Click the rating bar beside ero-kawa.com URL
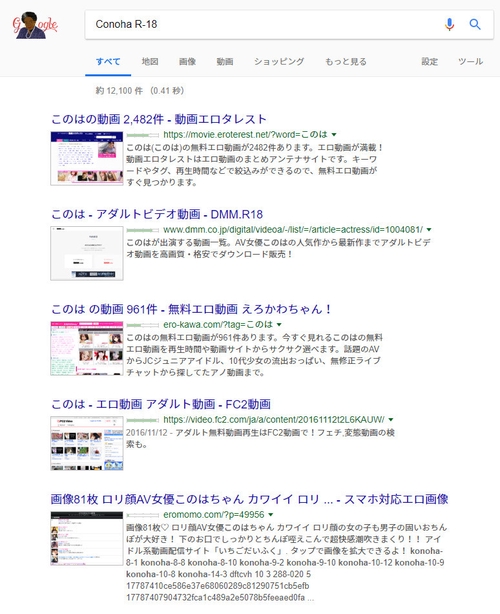Viewport: 500px width, 614px height. click(143, 325)
